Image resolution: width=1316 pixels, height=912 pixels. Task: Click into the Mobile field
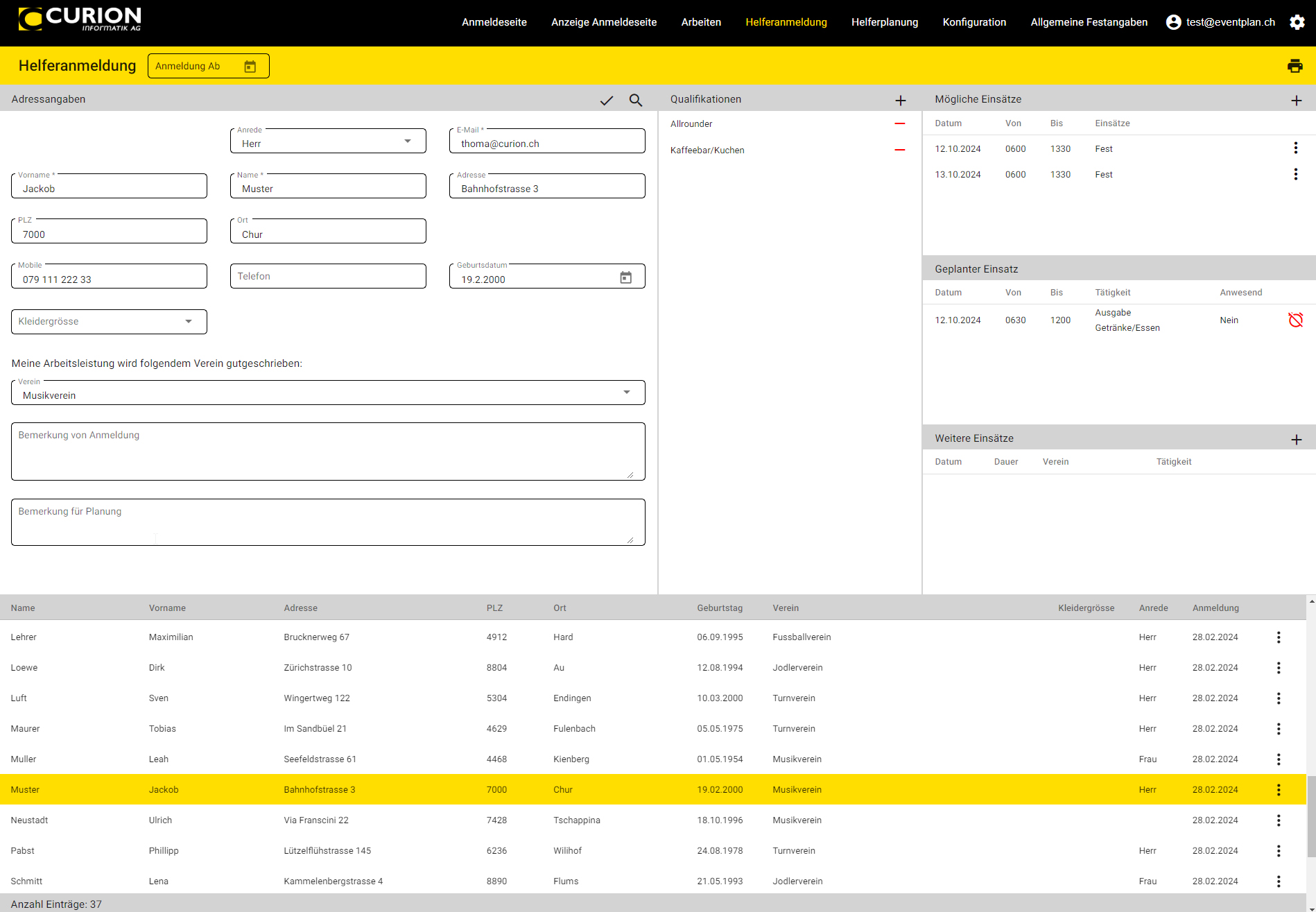click(109, 276)
